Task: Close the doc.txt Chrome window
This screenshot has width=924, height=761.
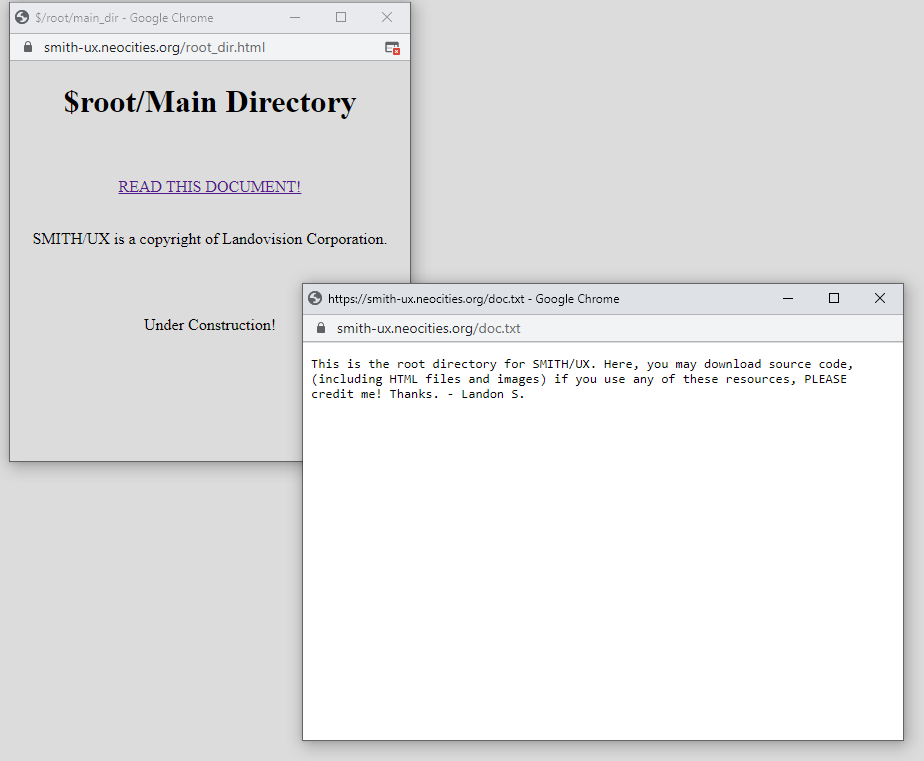Action: [880, 298]
